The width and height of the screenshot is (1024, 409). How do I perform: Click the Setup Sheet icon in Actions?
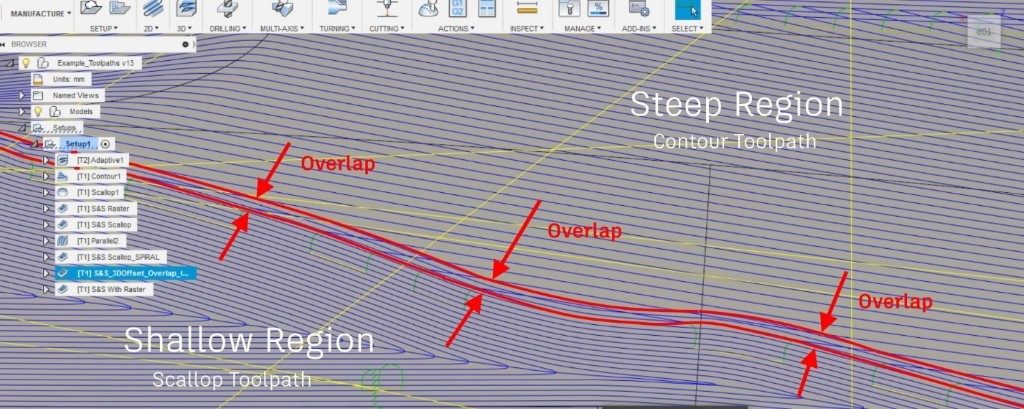click(x=487, y=7)
